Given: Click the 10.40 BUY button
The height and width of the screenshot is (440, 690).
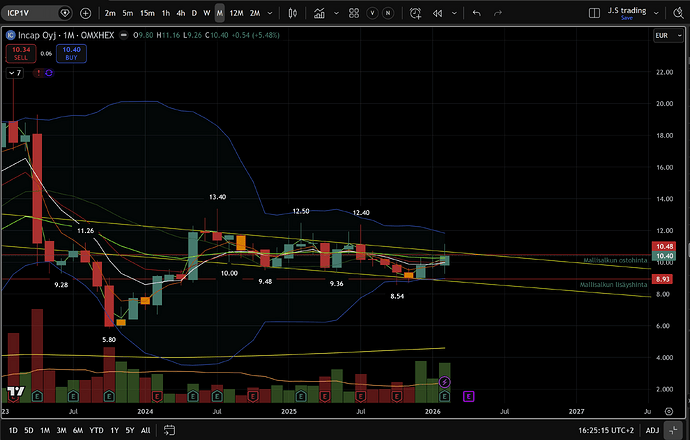Looking at the screenshot, I should click(x=70, y=53).
